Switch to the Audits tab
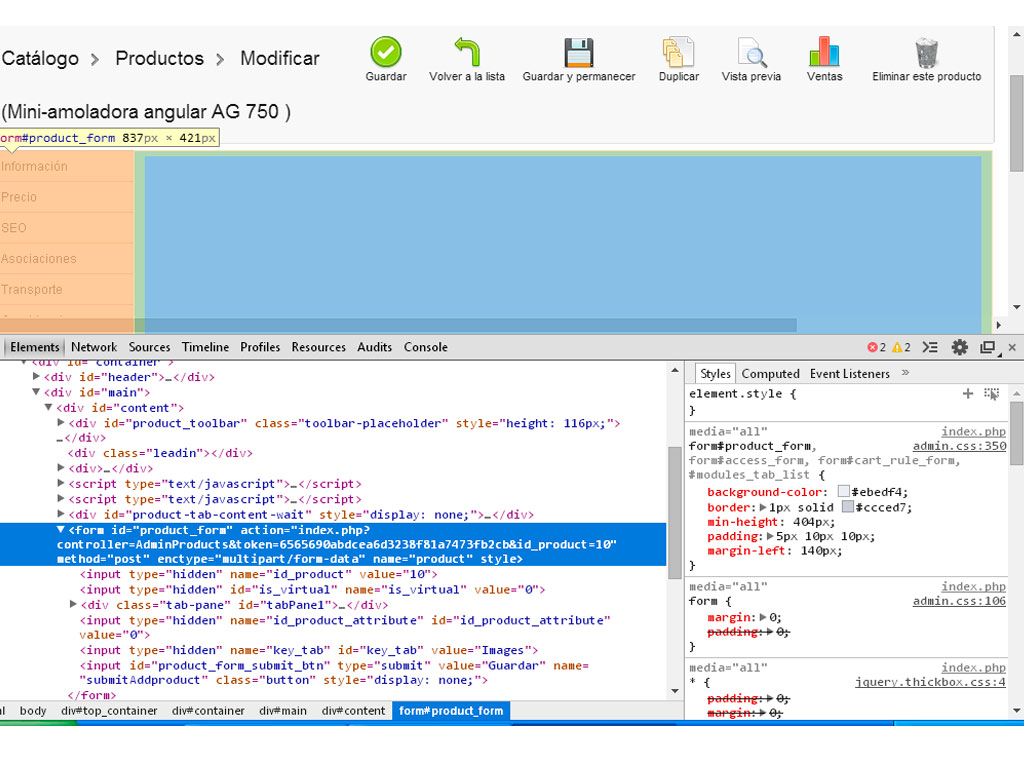Viewport: 1024px width, 768px height. click(374, 347)
